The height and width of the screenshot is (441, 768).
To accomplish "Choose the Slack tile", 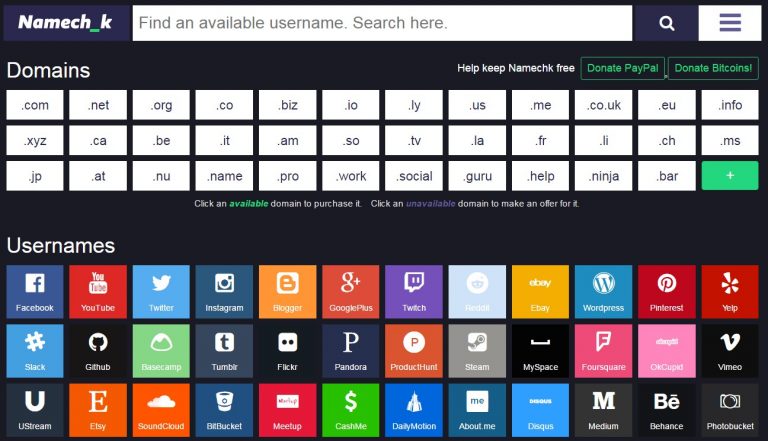I will pos(35,351).
